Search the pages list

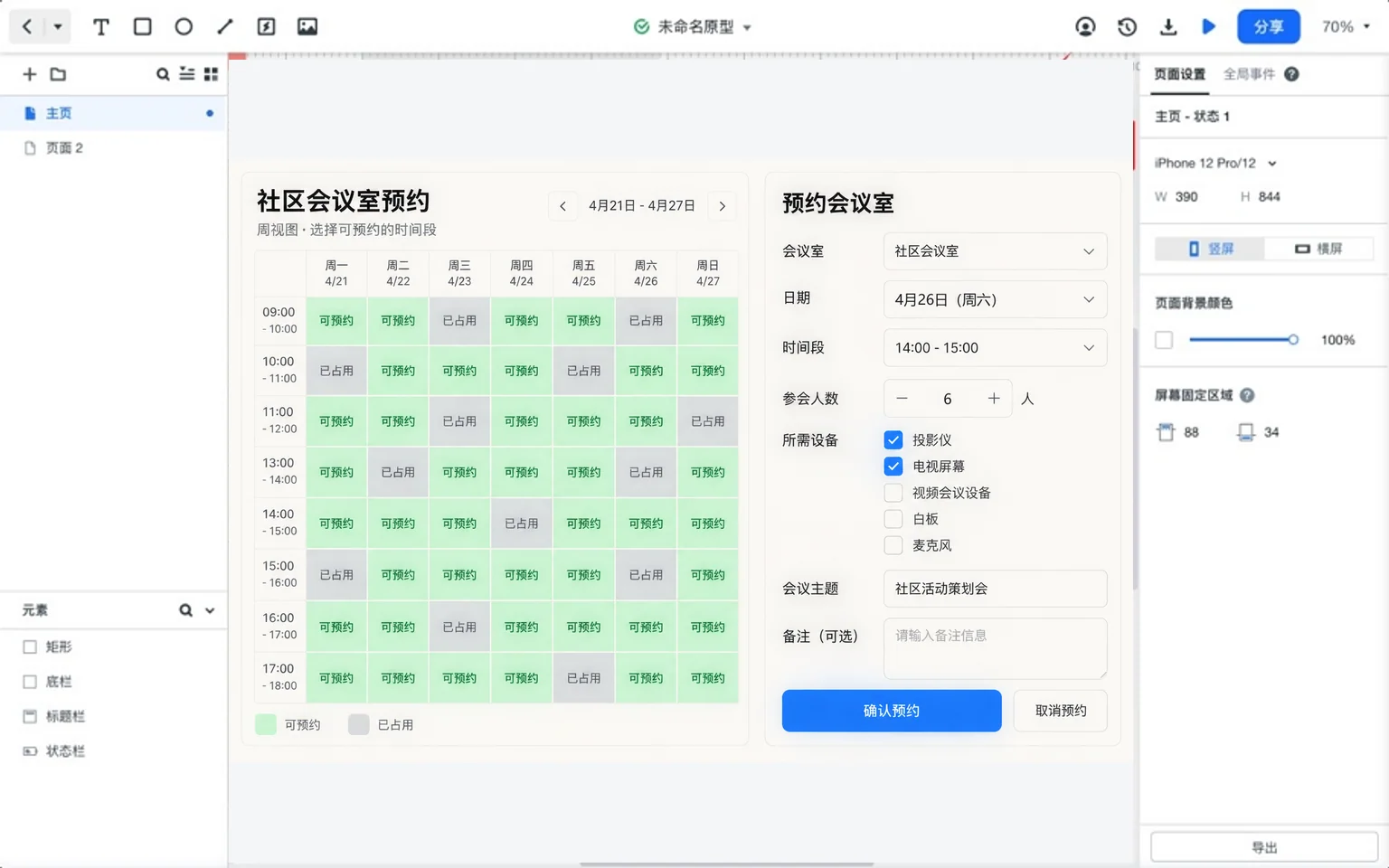[163, 74]
